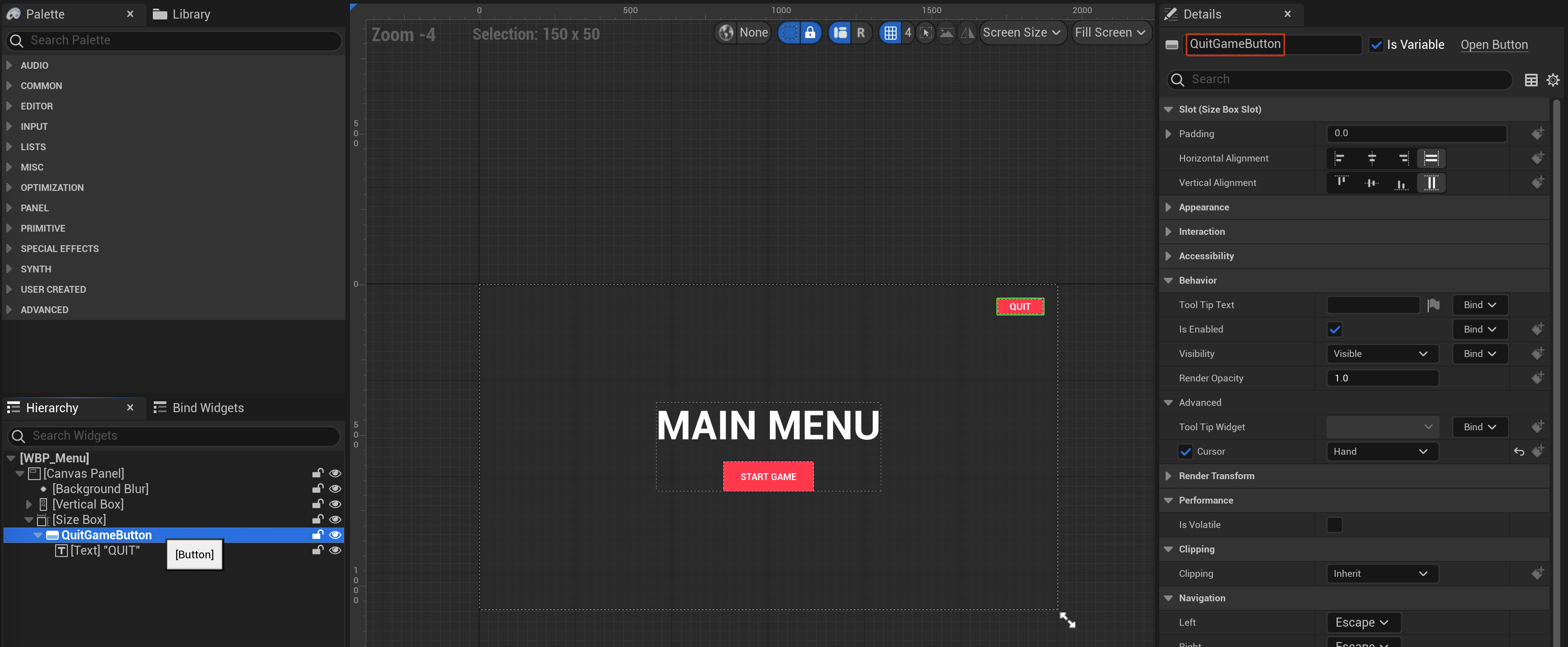1568x647 pixels.
Task: Toggle the Cursor override checkbox
Action: [x=1185, y=452]
